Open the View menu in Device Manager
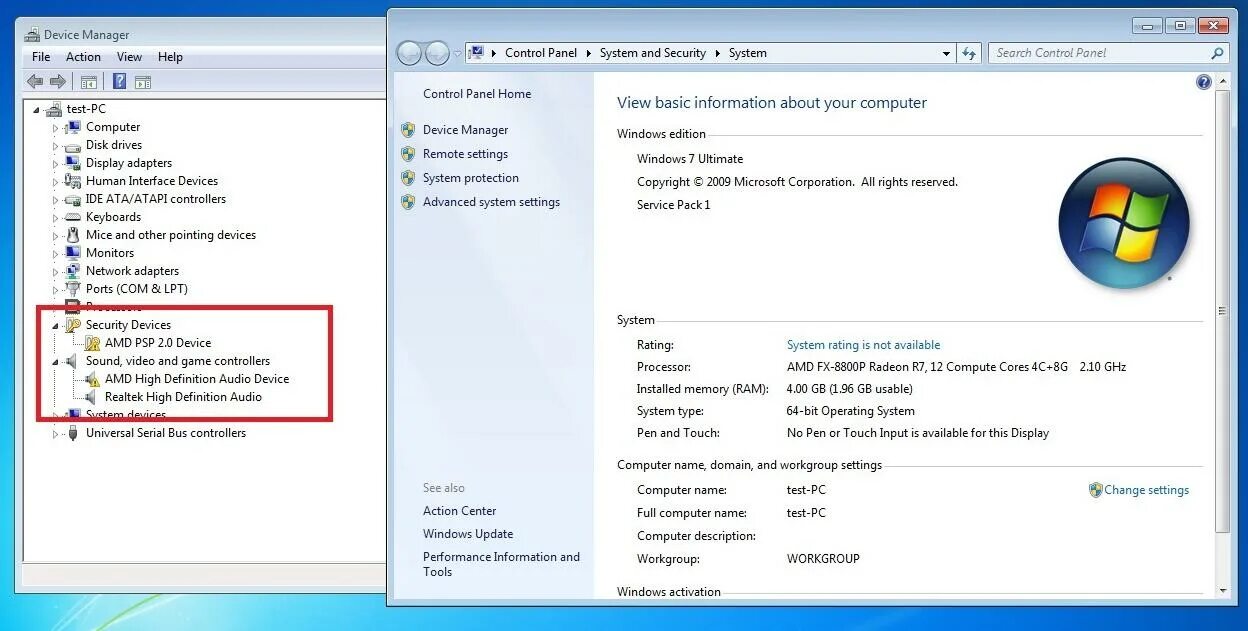The width and height of the screenshot is (1248, 631). pyautogui.click(x=129, y=57)
